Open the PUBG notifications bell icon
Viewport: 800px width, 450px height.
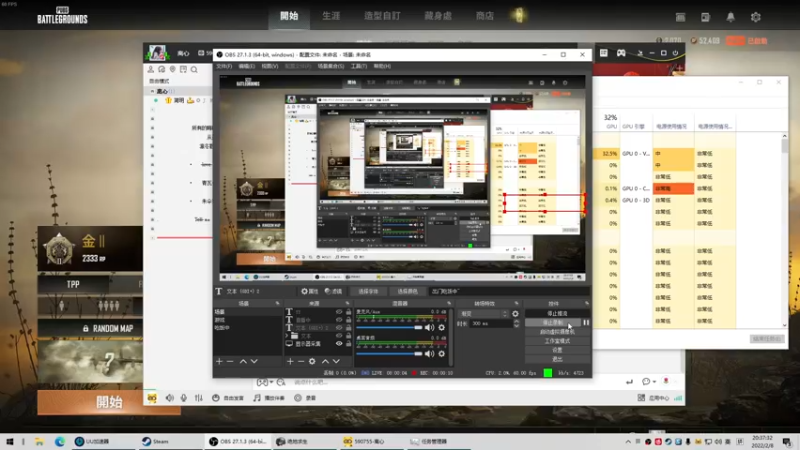pos(731,17)
